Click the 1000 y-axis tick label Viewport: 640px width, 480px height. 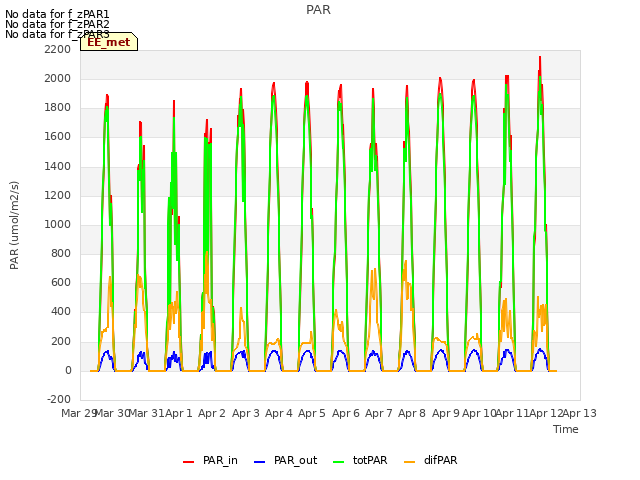click(x=58, y=224)
